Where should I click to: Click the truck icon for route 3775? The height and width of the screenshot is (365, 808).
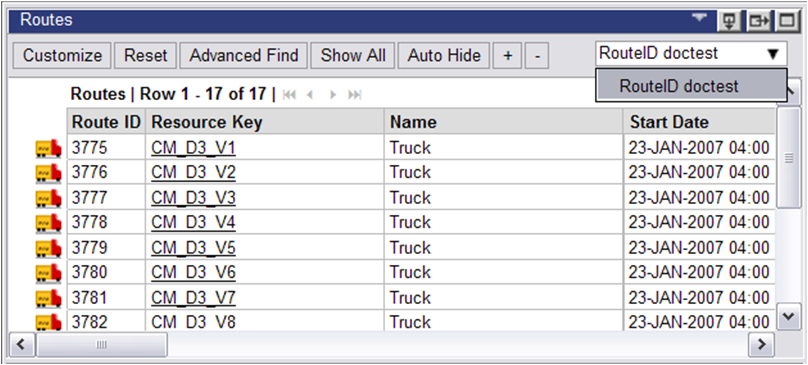pos(48,148)
